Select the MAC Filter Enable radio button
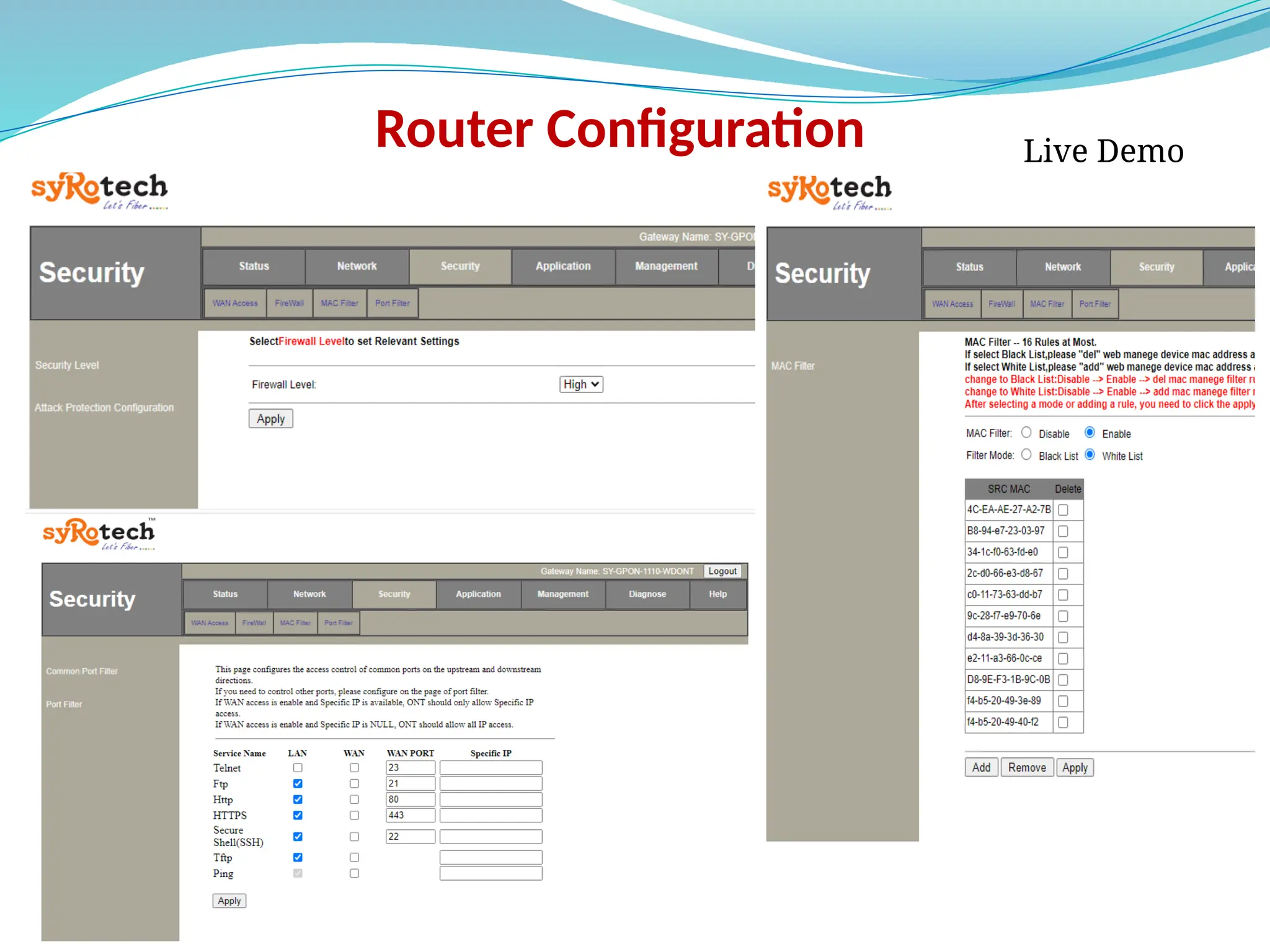The width and height of the screenshot is (1270, 952). (1090, 433)
